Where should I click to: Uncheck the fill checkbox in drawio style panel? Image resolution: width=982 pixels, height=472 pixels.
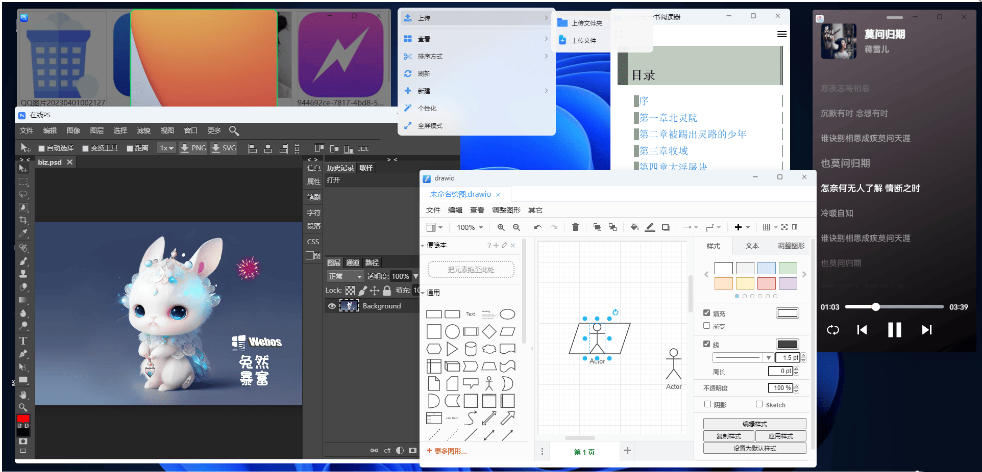click(706, 313)
